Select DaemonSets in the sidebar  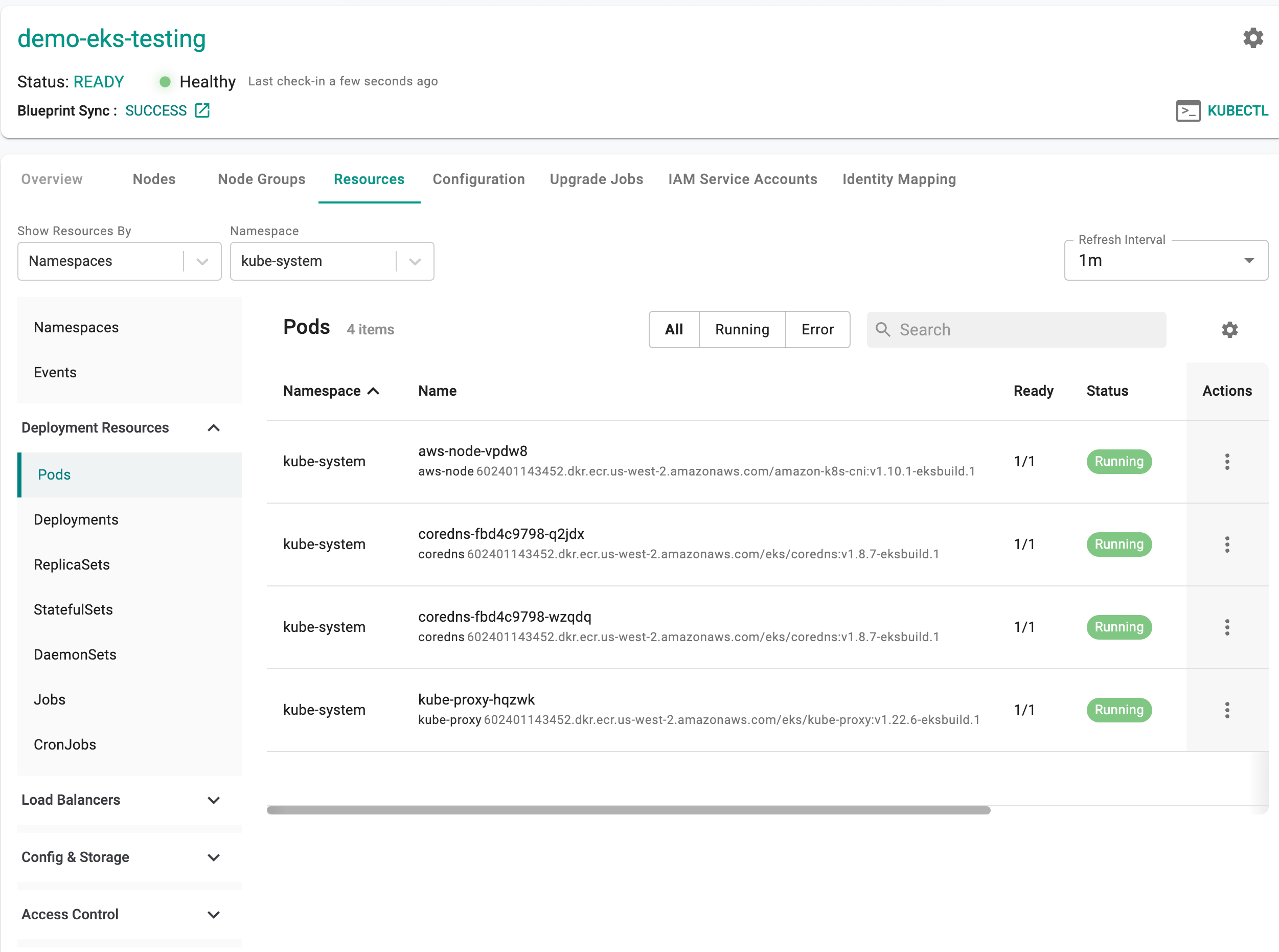(130, 654)
